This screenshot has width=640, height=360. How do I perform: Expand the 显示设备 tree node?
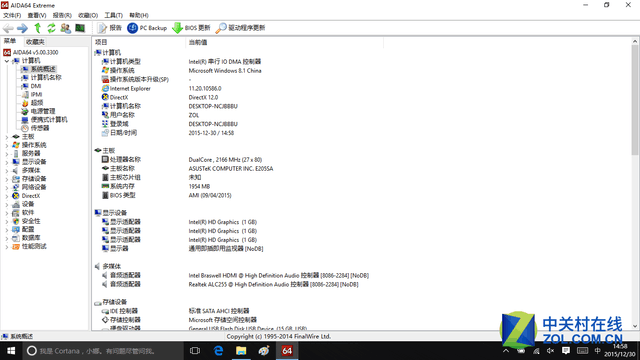click(7, 162)
